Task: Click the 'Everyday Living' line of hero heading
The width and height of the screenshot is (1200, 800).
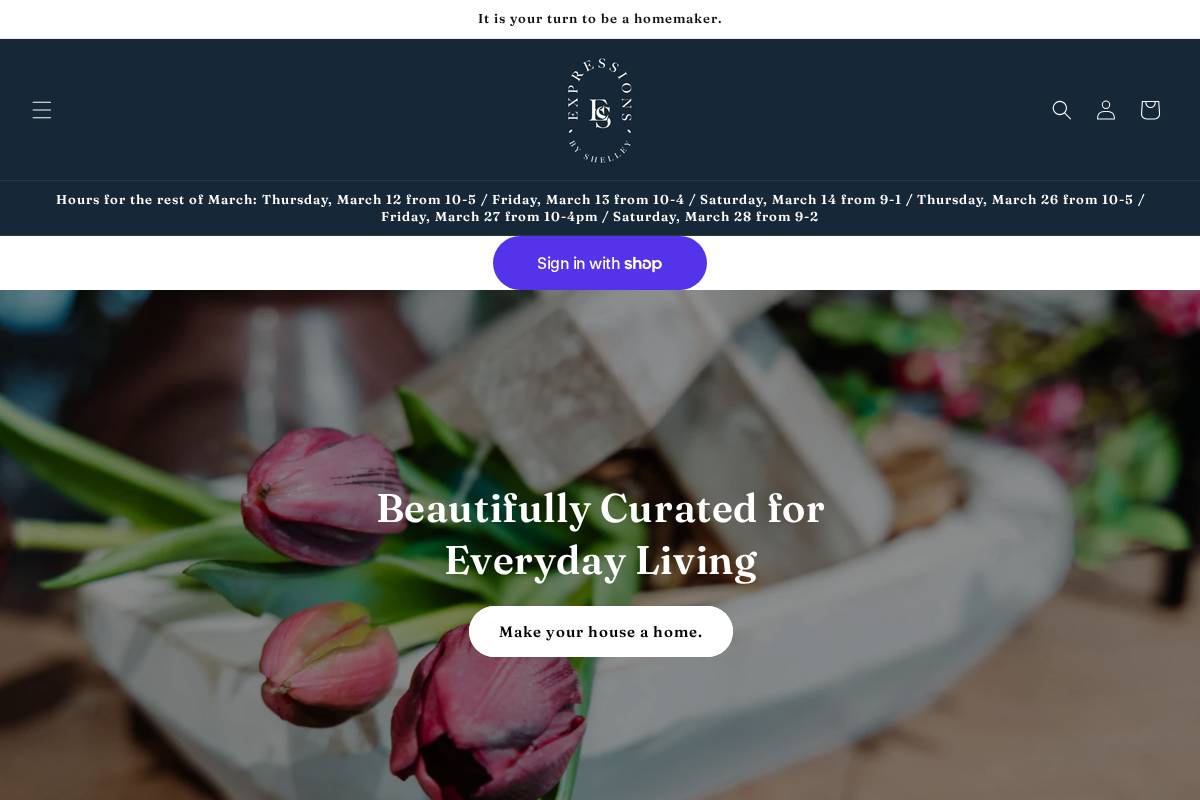Action: pos(600,560)
